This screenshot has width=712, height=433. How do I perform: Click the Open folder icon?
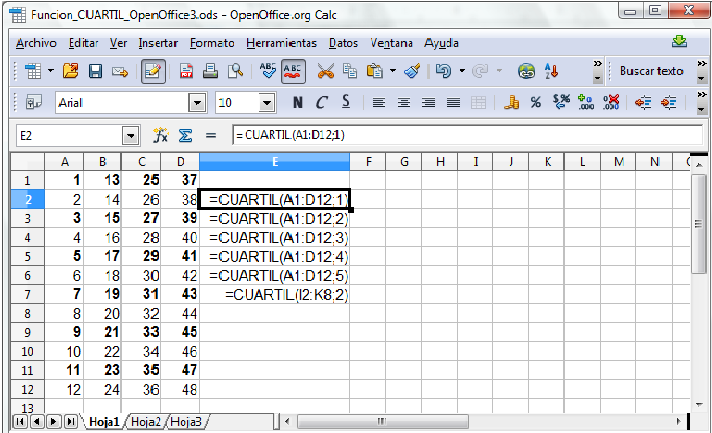[70, 71]
